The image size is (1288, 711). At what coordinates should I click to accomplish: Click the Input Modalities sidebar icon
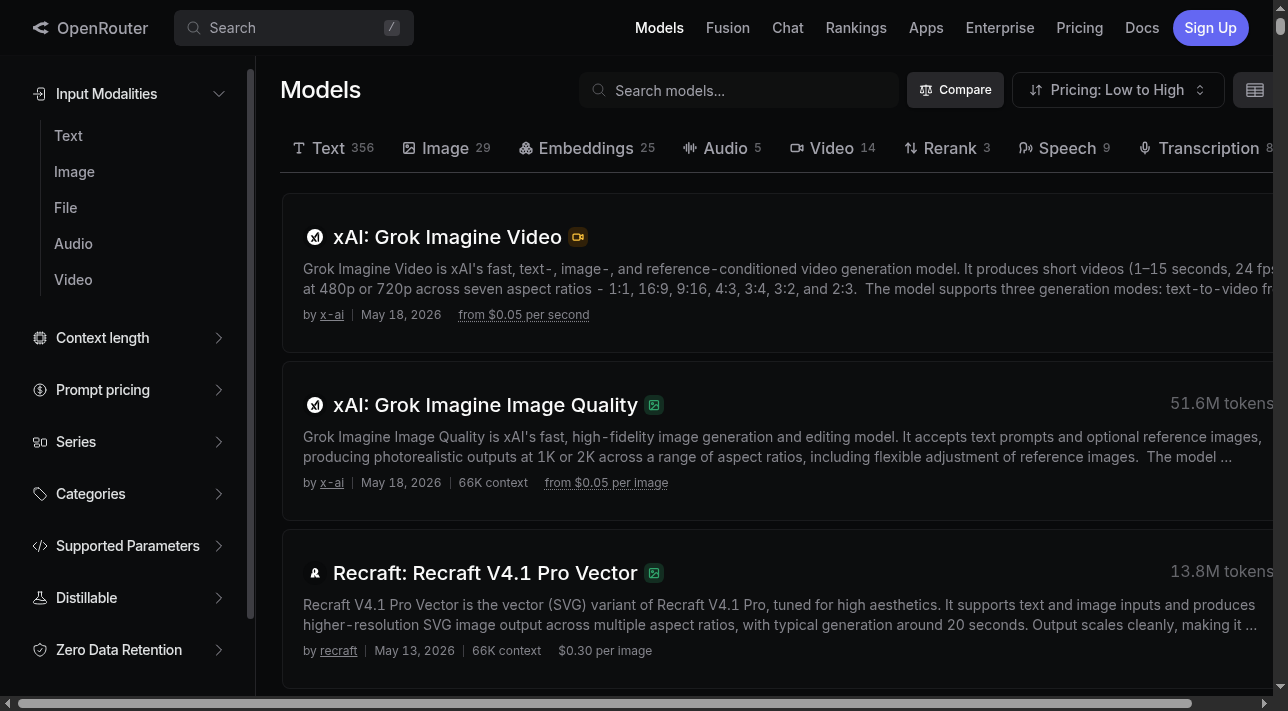(40, 94)
